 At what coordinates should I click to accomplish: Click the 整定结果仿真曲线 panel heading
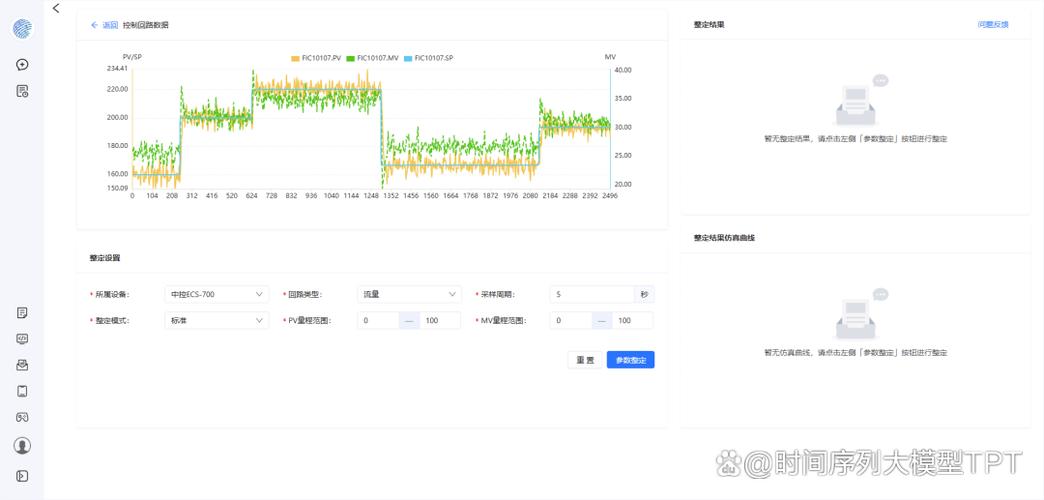point(724,238)
